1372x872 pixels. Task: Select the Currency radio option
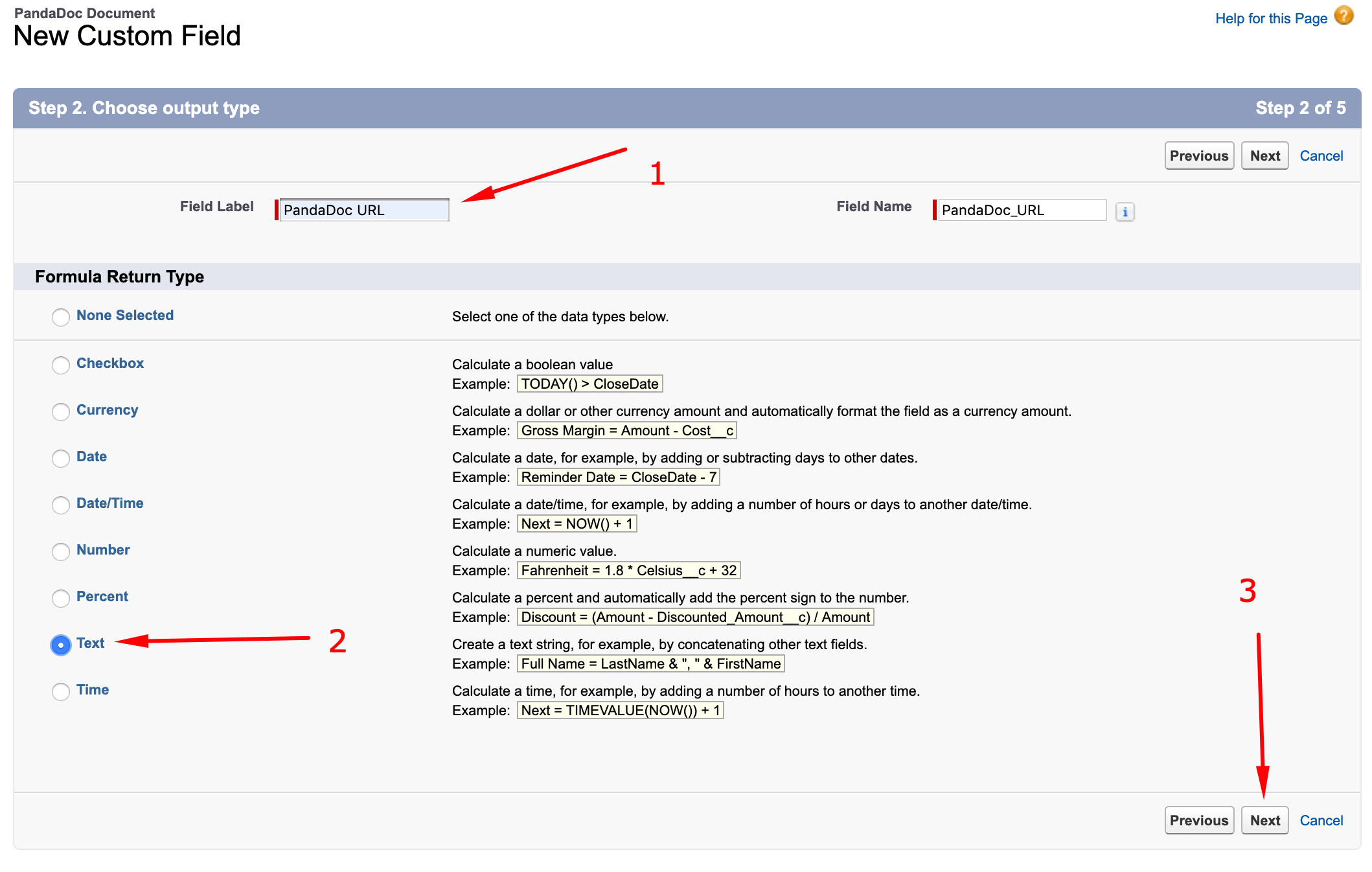61,411
